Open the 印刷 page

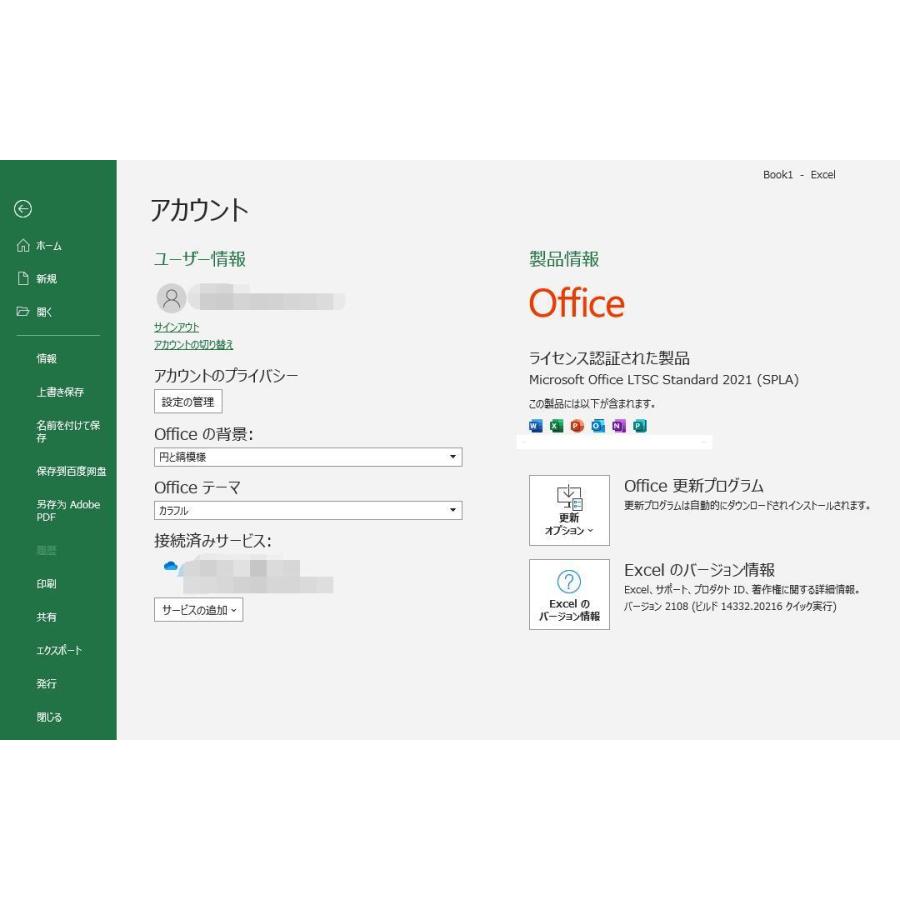[x=46, y=584]
